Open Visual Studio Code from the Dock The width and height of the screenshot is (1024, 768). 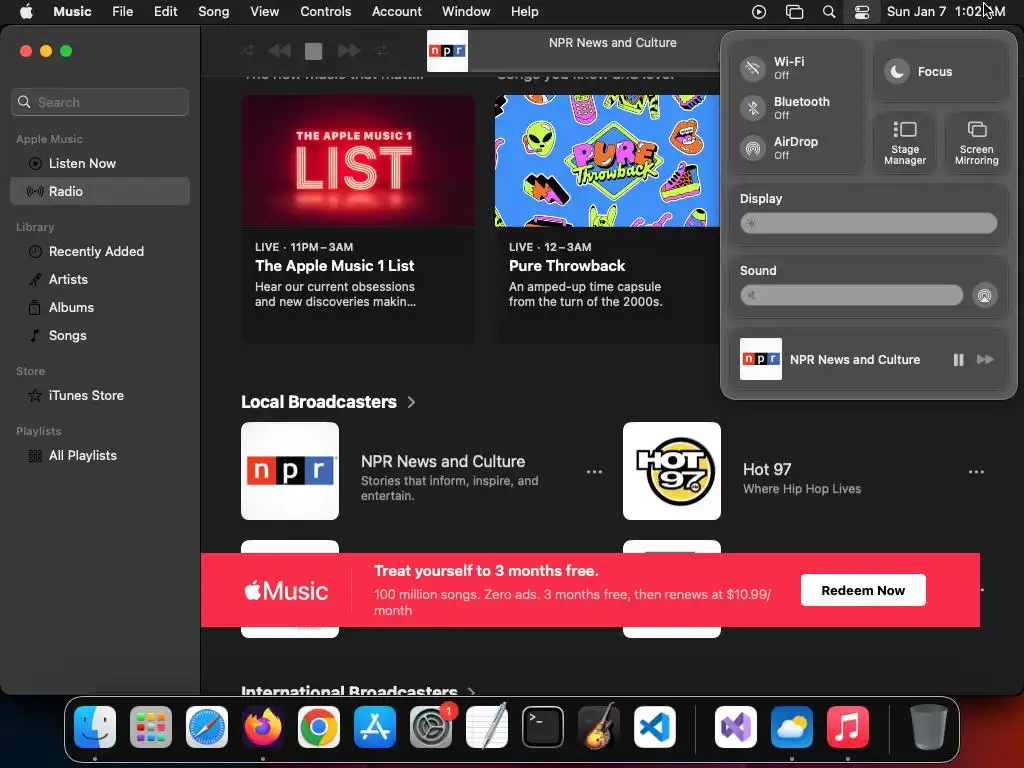[654, 727]
